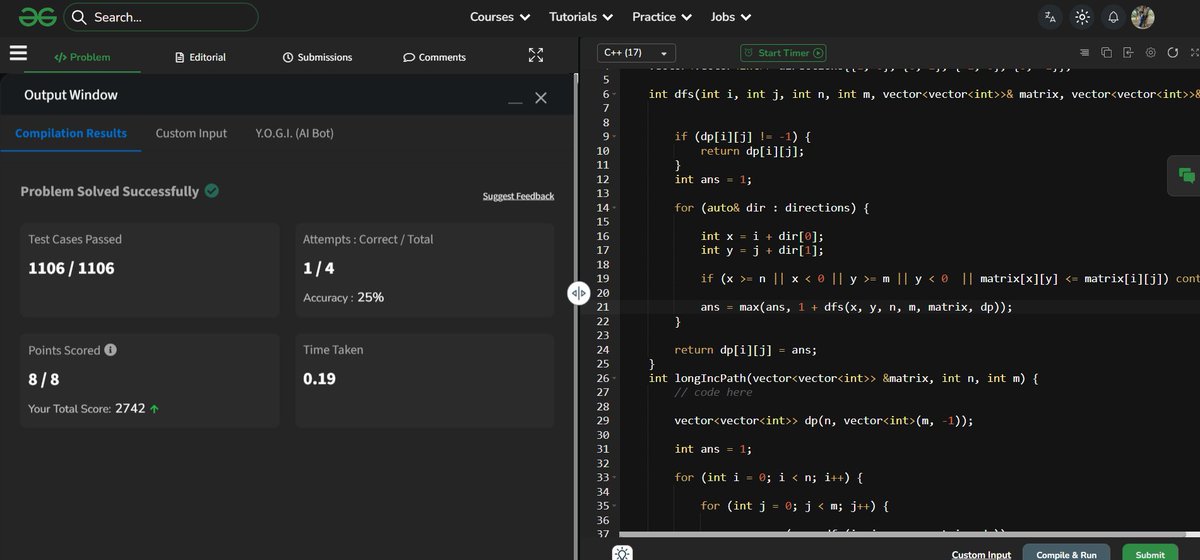Viewport: 1200px width, 560px height.
Task: Click the '// code here' comment line
Action: (x=713, y=392)
